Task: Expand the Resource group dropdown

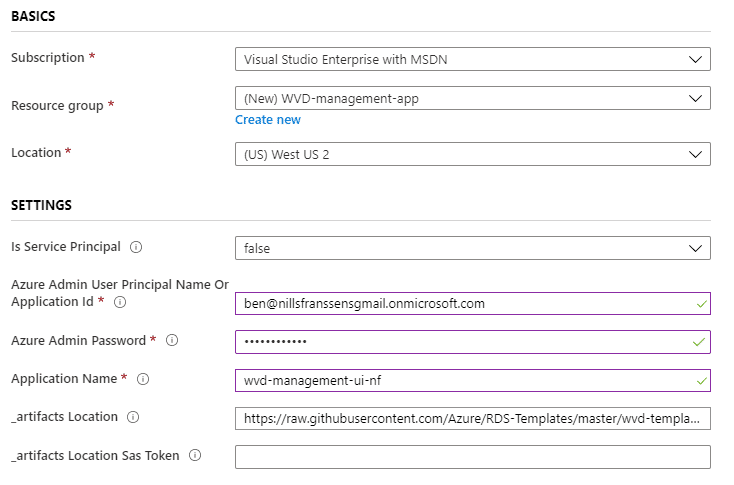Action: (x=473, y=98)
